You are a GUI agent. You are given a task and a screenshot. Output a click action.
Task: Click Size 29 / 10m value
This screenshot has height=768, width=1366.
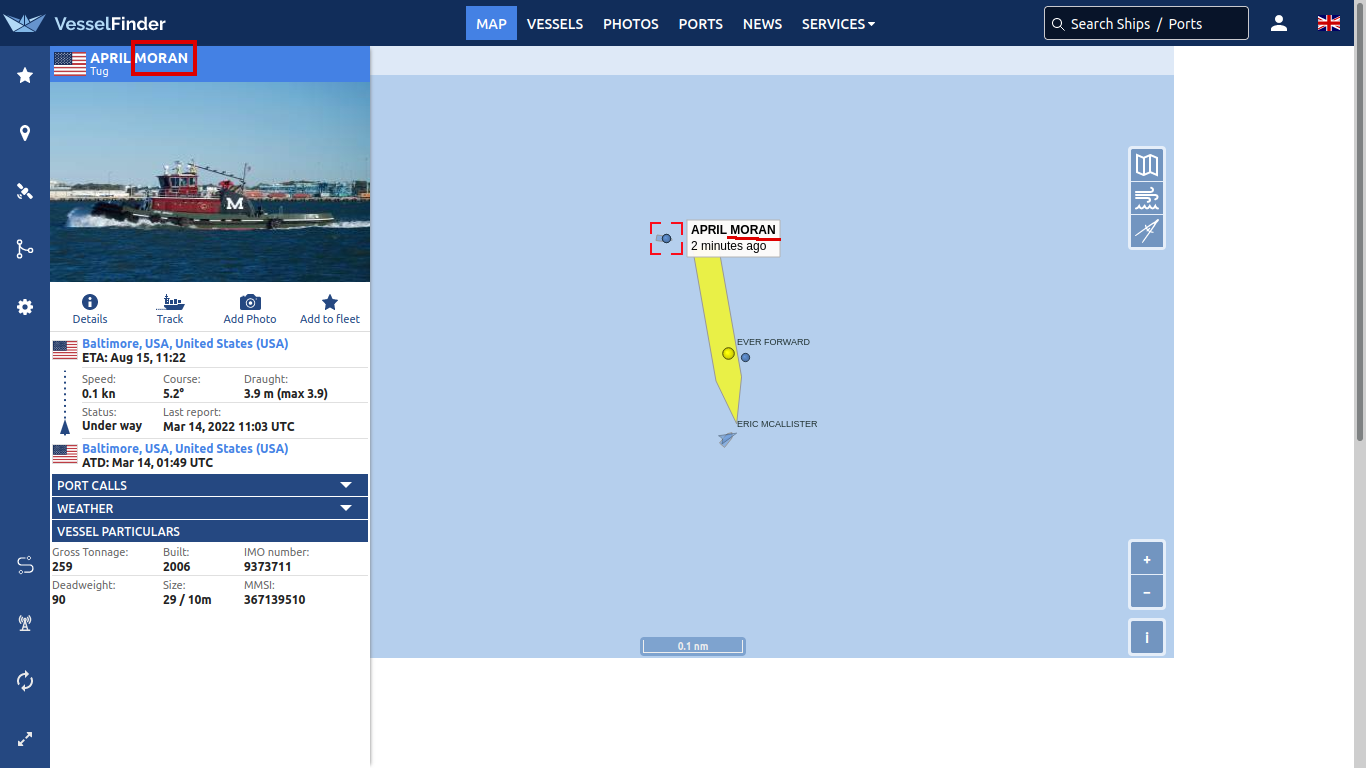click(187, 599)
